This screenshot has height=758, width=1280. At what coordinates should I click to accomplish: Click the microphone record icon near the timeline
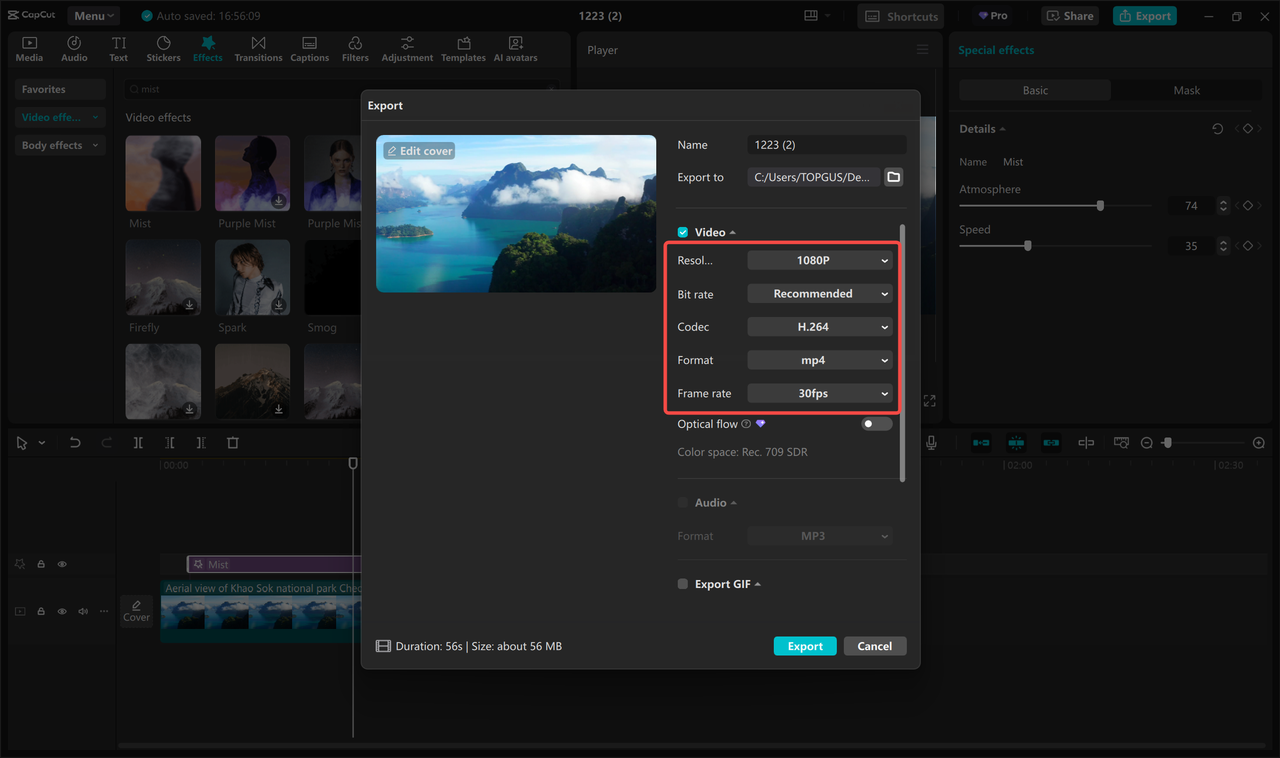point(931,442)
